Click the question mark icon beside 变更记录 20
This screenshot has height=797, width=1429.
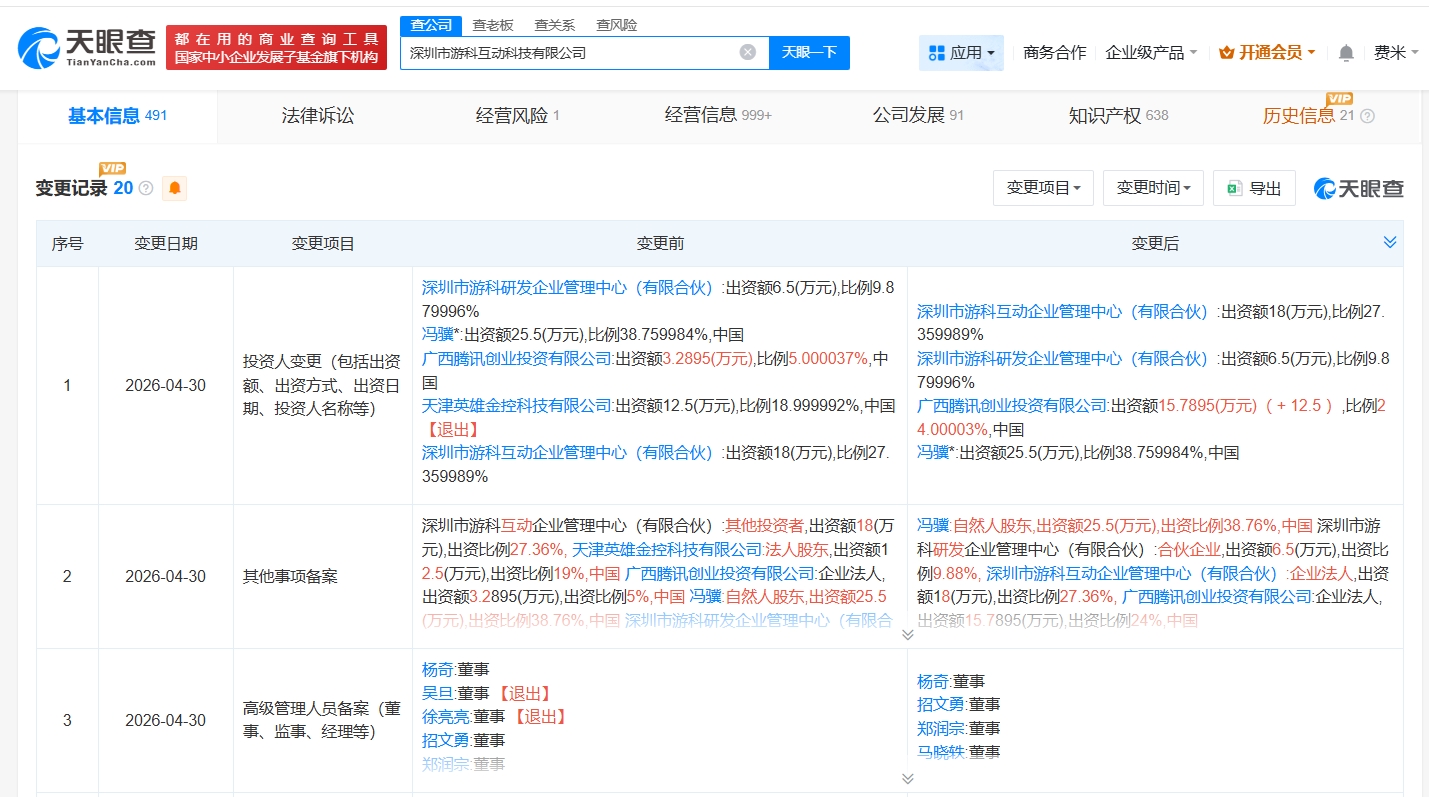click(x=146, y=188)
